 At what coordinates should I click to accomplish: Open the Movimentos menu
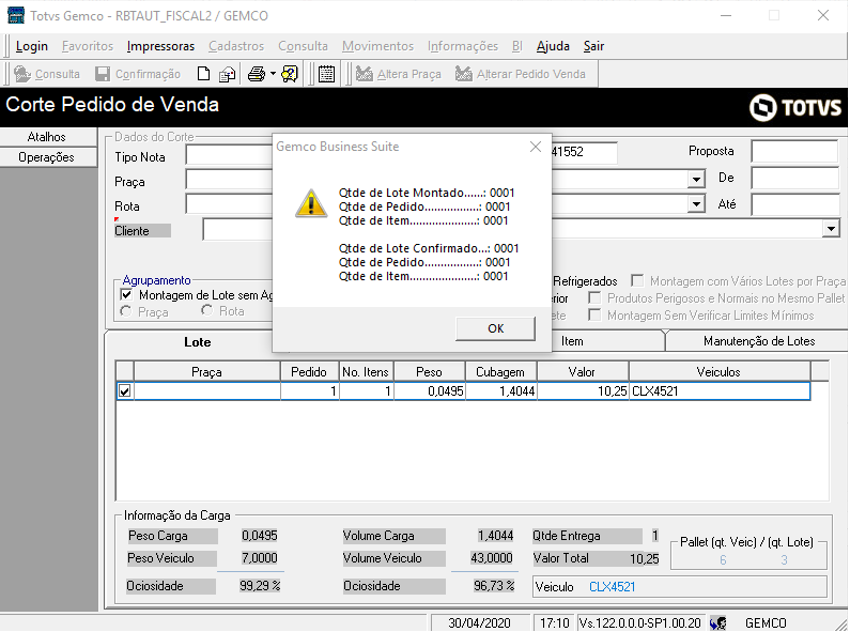[377, 47]
